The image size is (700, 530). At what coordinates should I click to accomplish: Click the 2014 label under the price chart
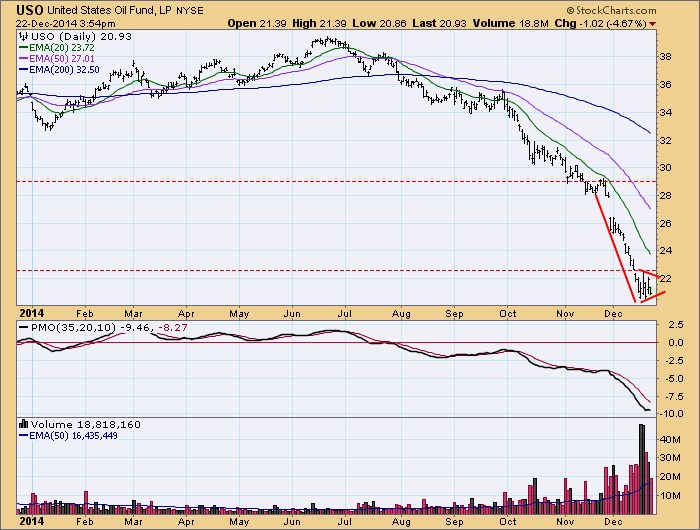click(32, 313)
